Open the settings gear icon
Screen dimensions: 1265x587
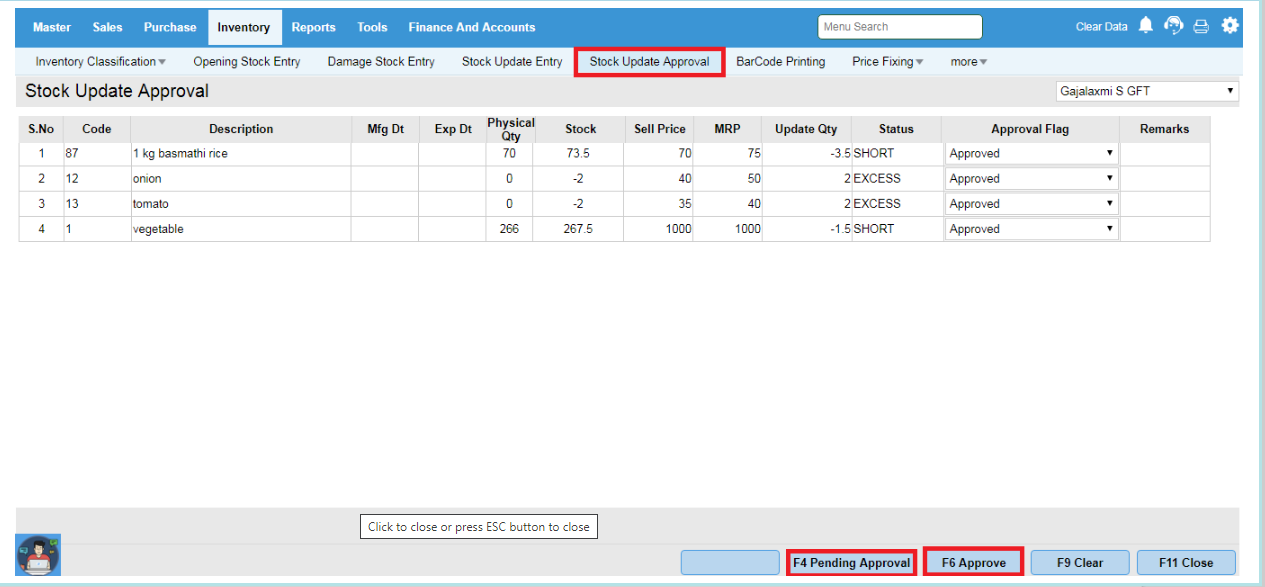tap(1230, 26)
